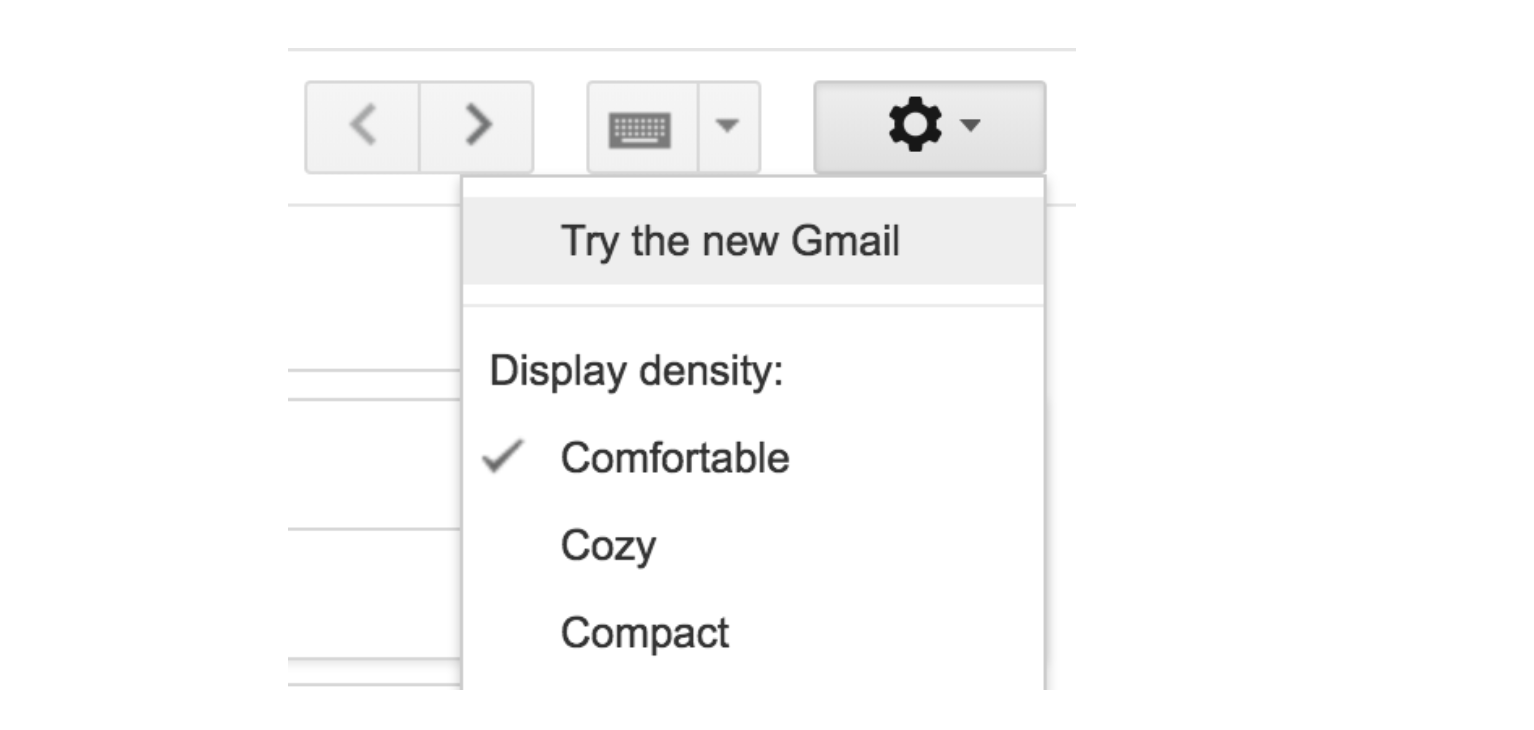Viewport: 1534px width, 730px height.
Task: Click the Display density heading
Action: [x=636, y=372]
